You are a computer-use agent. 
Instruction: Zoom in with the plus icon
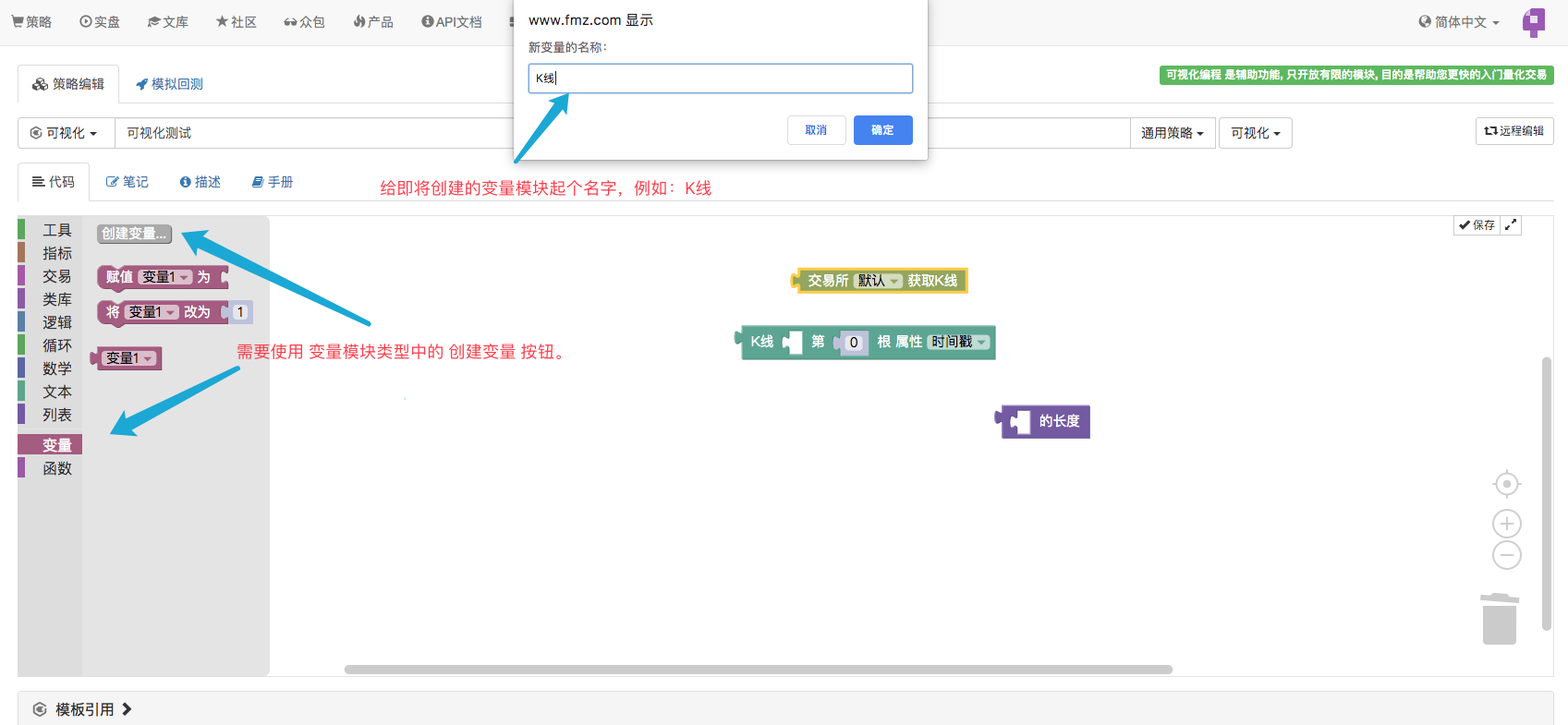(1506, 524)
